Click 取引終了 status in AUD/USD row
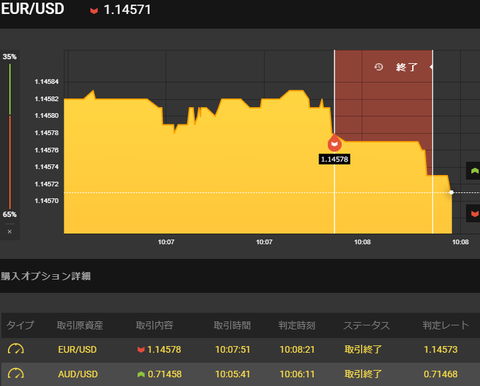This screenshot has height=386, width=480. 363,374
